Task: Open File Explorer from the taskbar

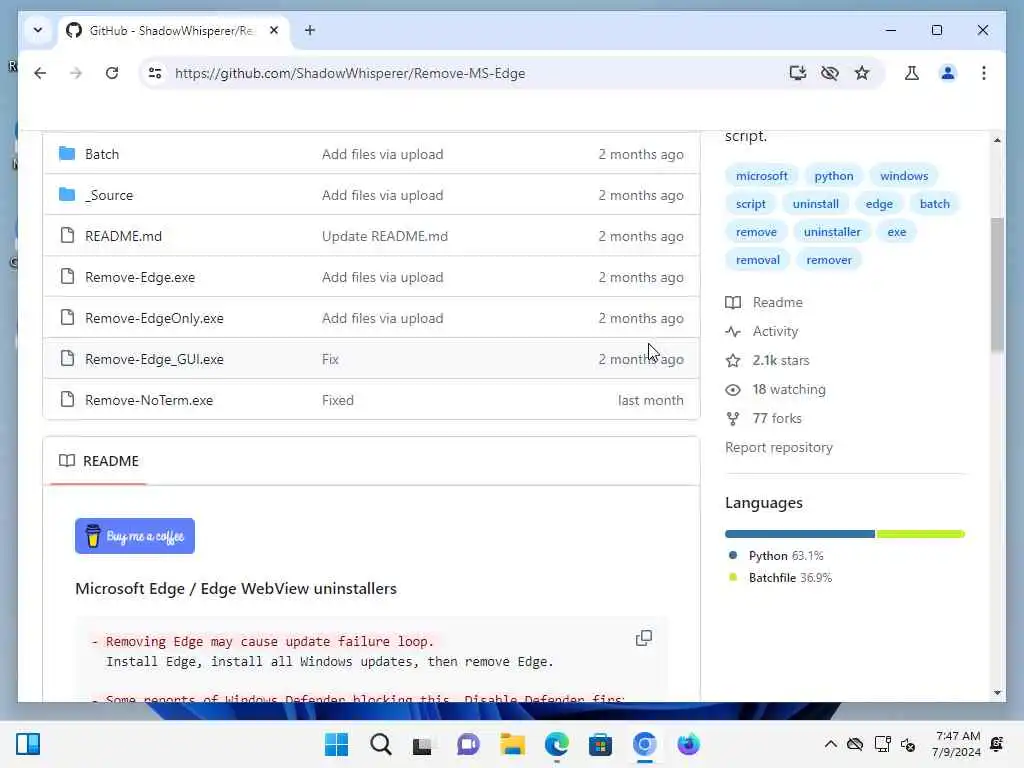Action: click(x=513, y=744)
